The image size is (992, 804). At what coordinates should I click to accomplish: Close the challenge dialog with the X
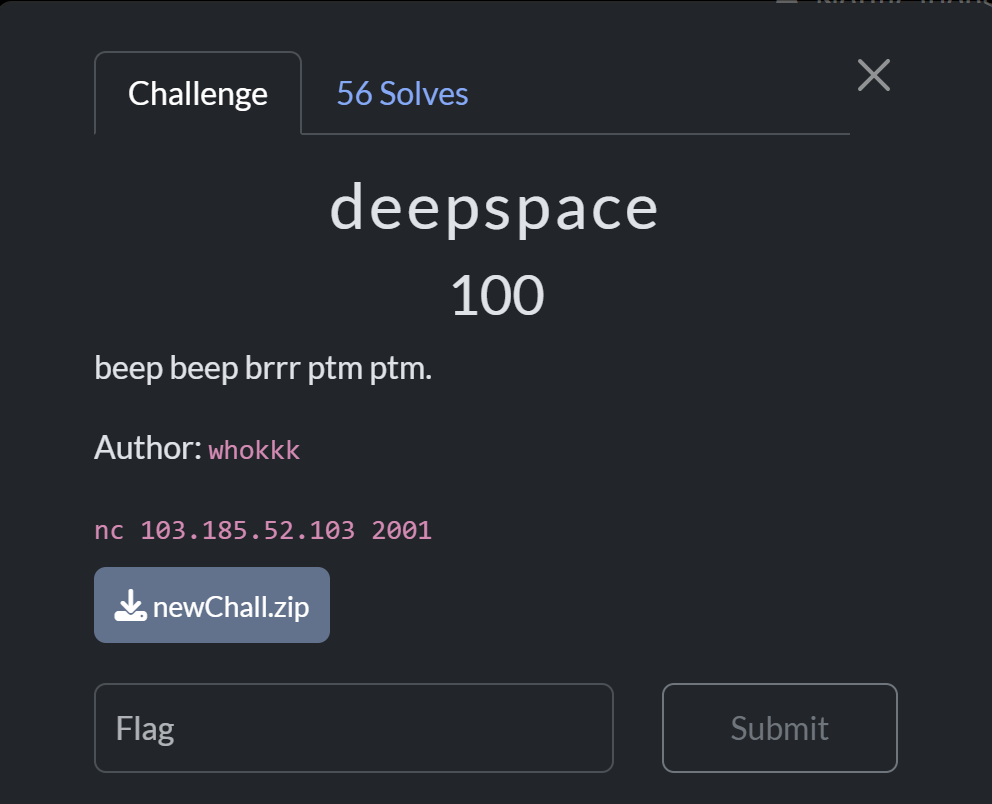coord(873,75)
